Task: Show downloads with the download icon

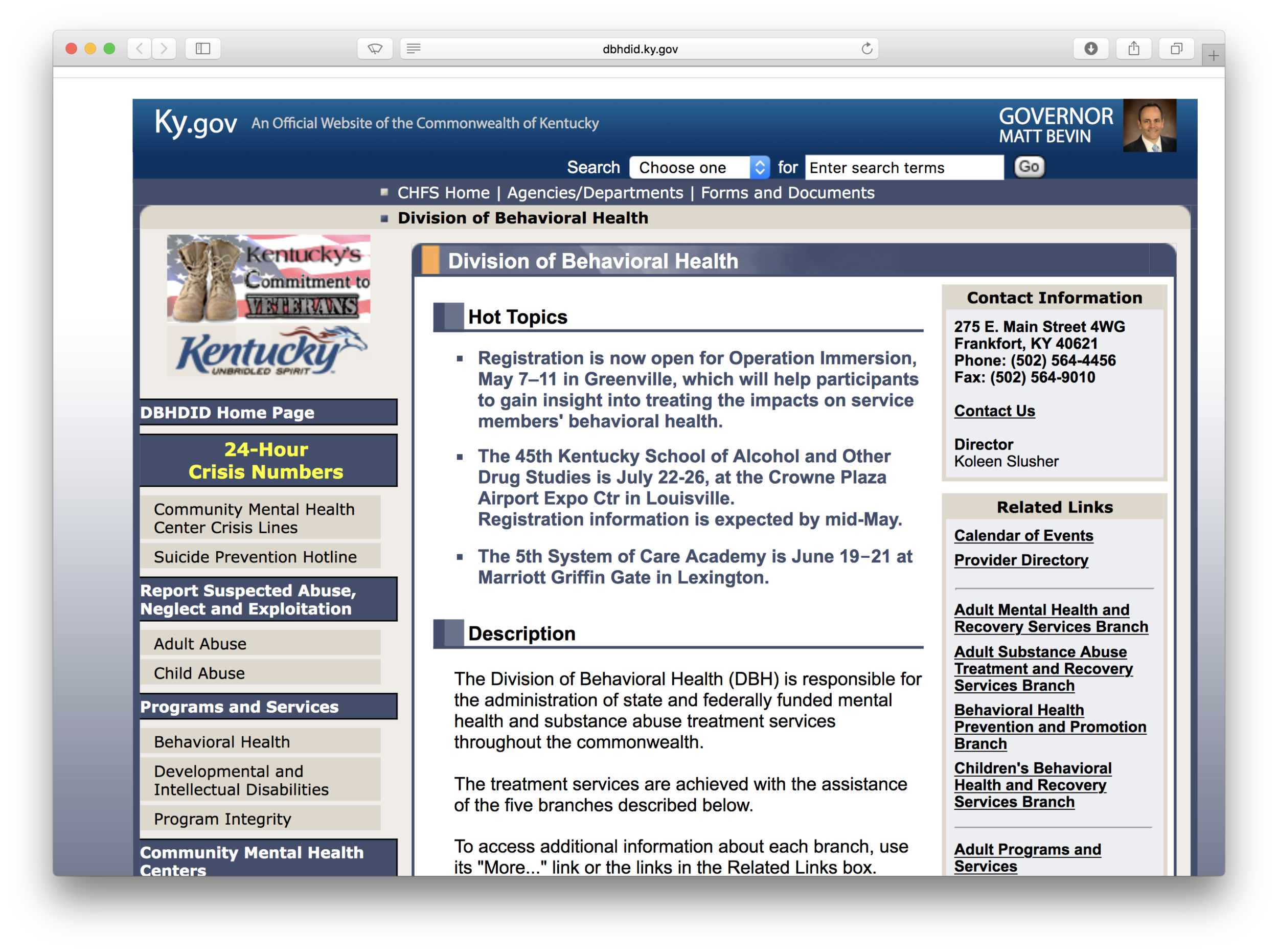Action: pyautogui.click(x=1090, y=49)
